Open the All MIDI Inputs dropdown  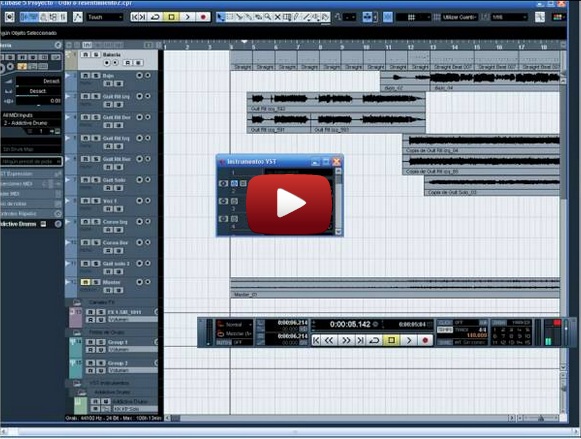coord(31,115)
